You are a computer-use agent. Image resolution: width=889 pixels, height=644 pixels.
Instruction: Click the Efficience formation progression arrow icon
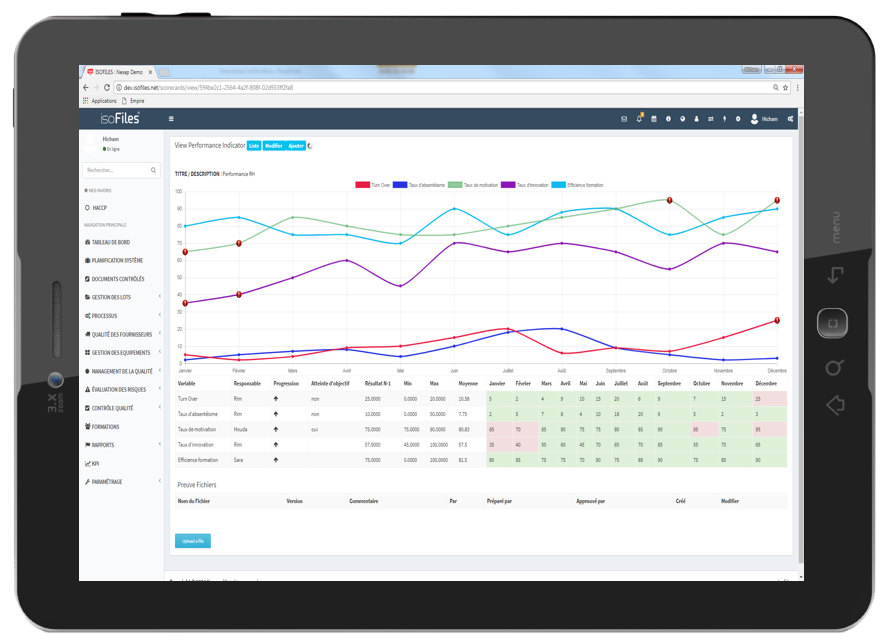276,460
